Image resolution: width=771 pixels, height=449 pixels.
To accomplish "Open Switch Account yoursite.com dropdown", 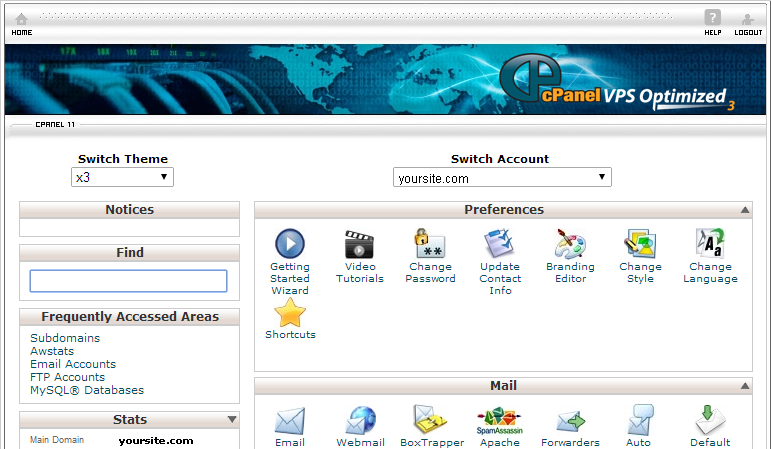I will [x=502, y=177].
